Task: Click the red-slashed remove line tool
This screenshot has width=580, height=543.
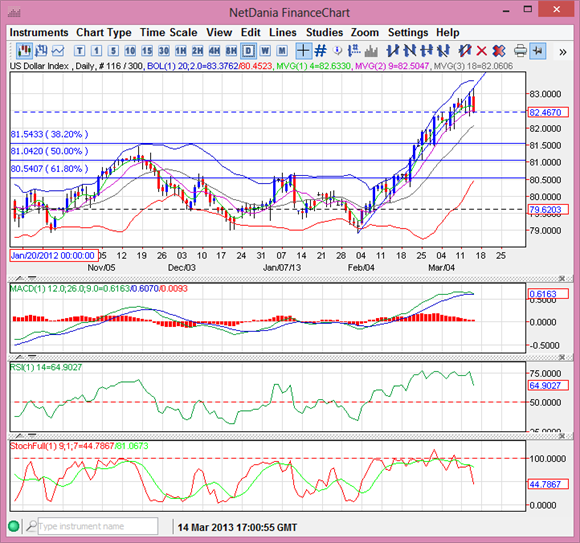Action: [465, 51]
